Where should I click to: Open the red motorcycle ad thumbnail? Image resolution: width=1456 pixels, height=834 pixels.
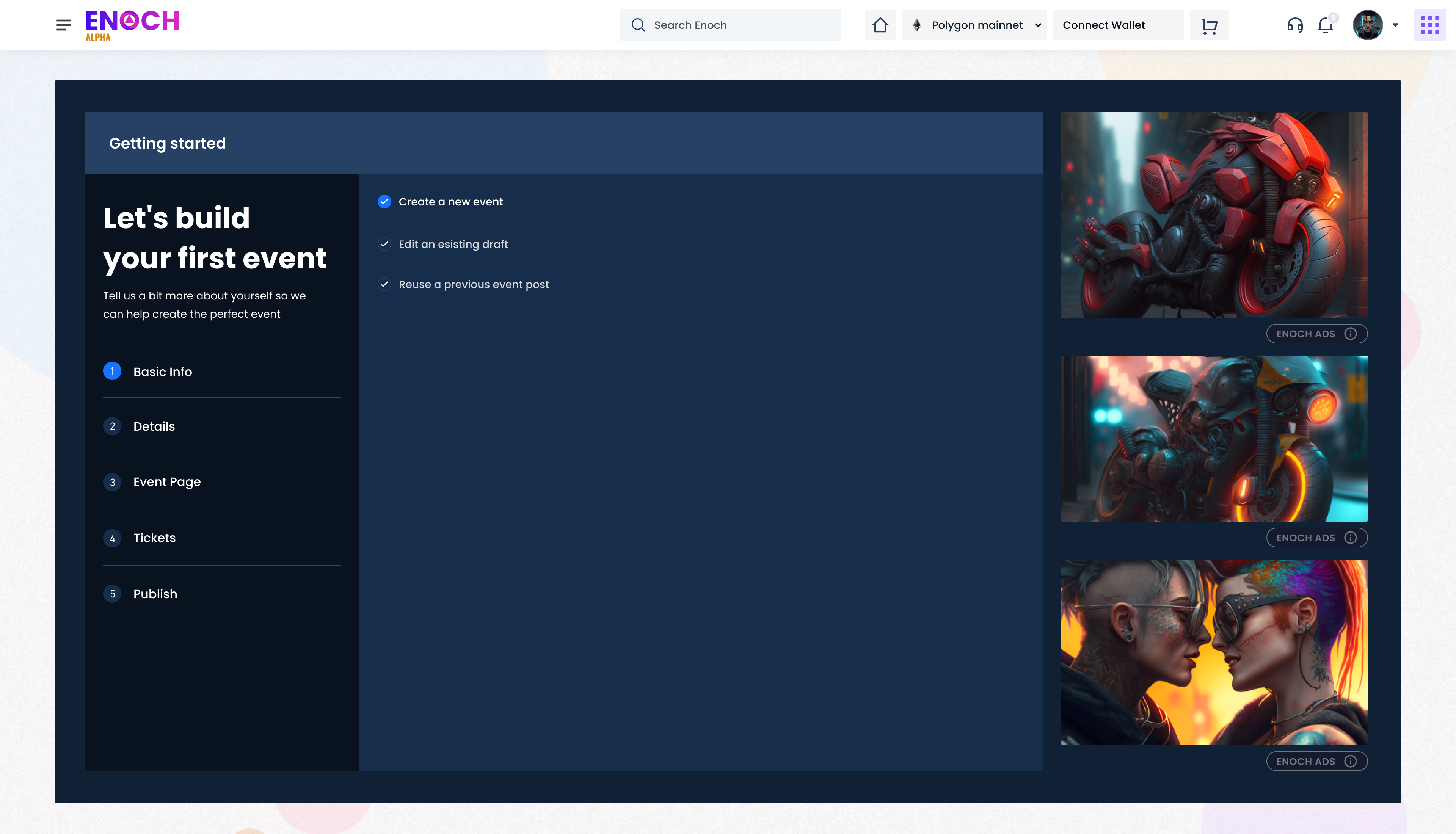1214,215
